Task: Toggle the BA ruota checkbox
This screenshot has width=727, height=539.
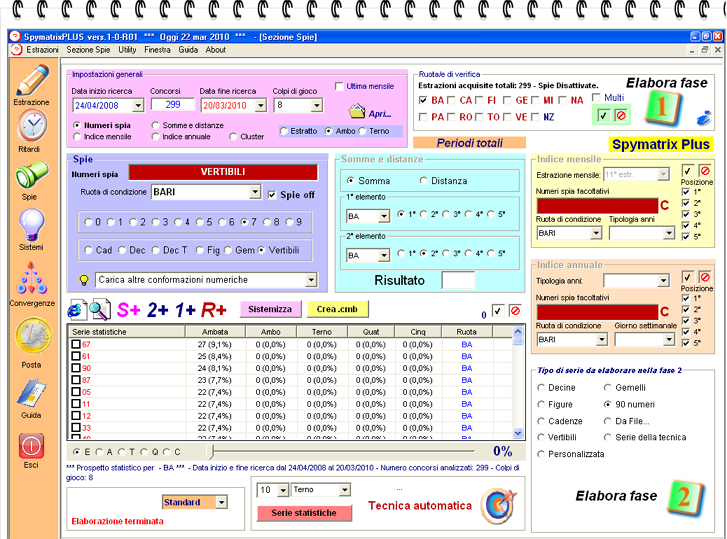Action: click(423, 100)
